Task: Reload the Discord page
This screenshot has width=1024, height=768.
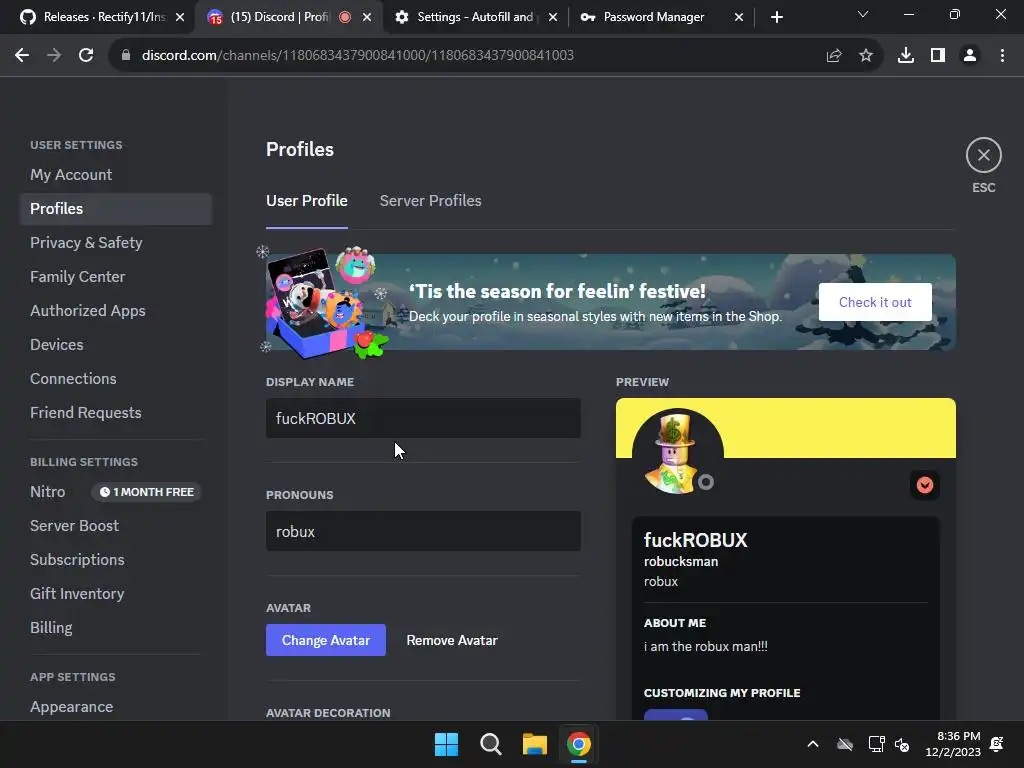Action: [86, 56]
